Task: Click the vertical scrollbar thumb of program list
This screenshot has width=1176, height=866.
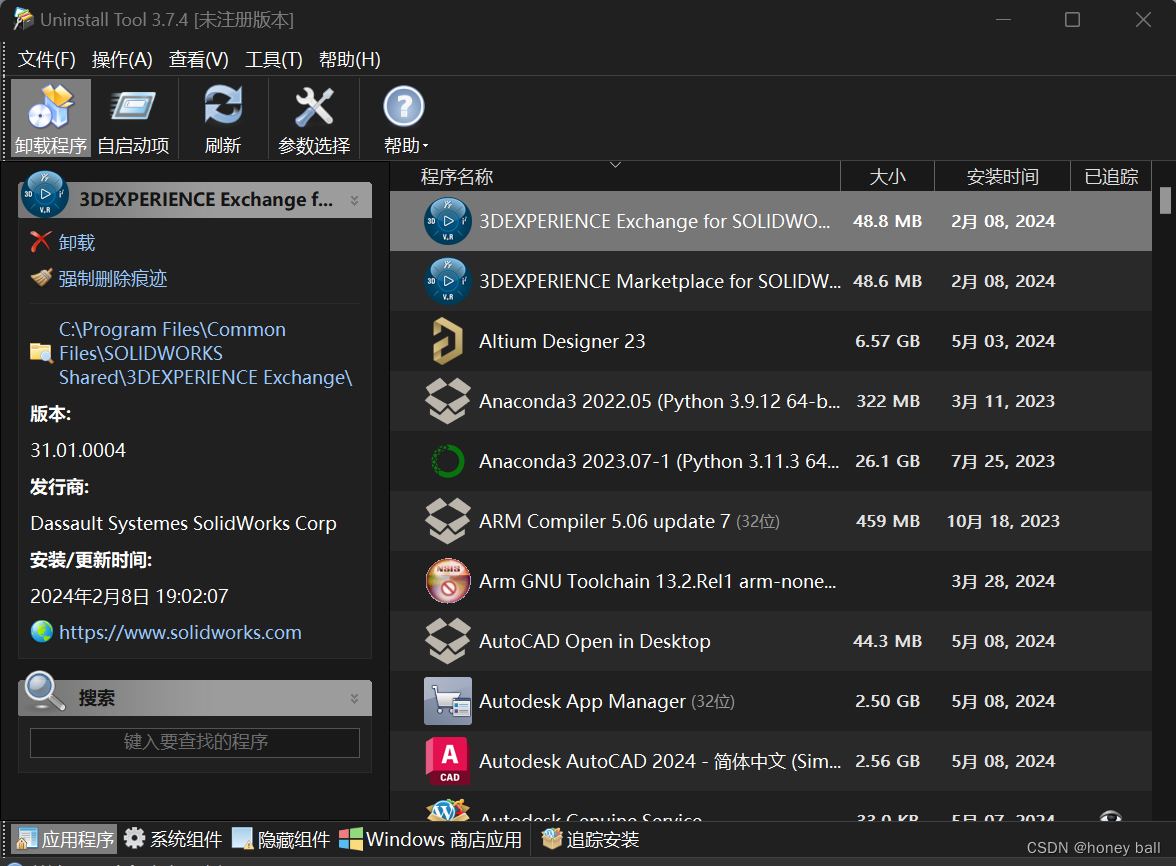Action: (1165, 200)
